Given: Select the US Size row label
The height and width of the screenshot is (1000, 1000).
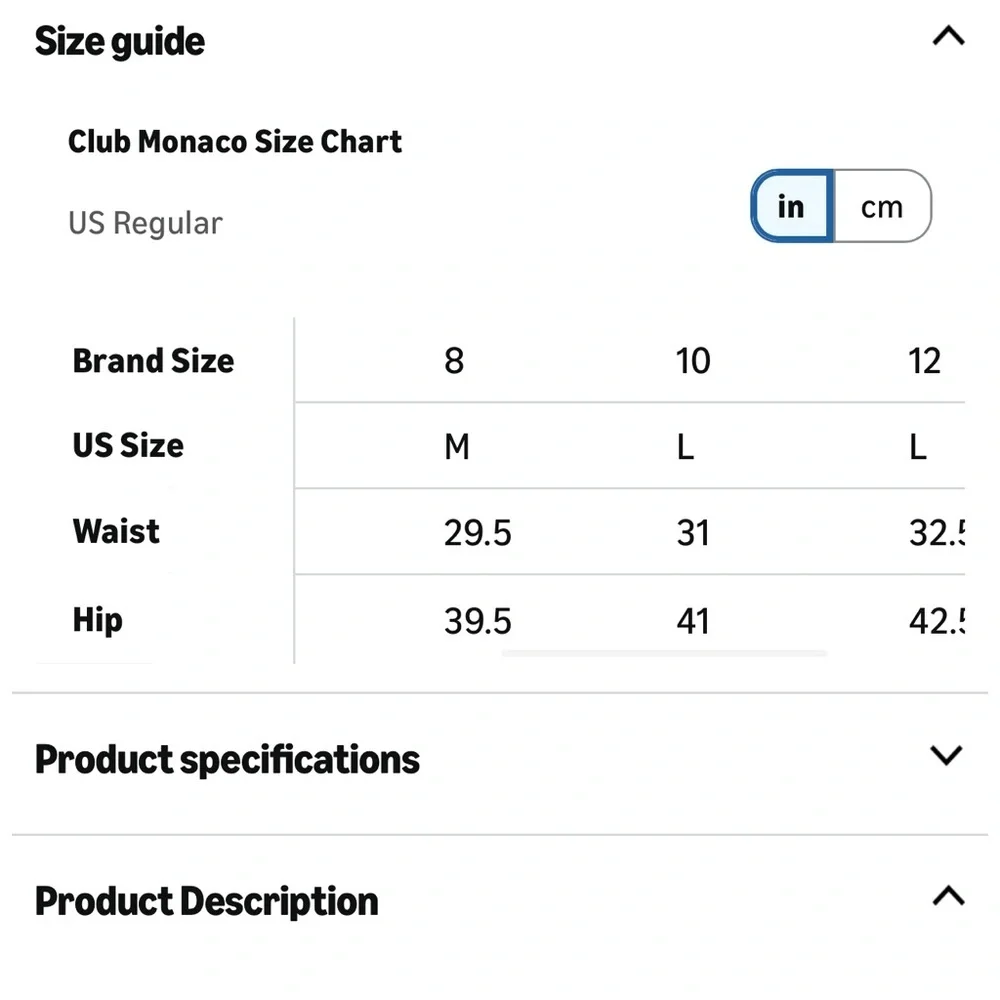Looking at the screenshot, I should [128, 446].
